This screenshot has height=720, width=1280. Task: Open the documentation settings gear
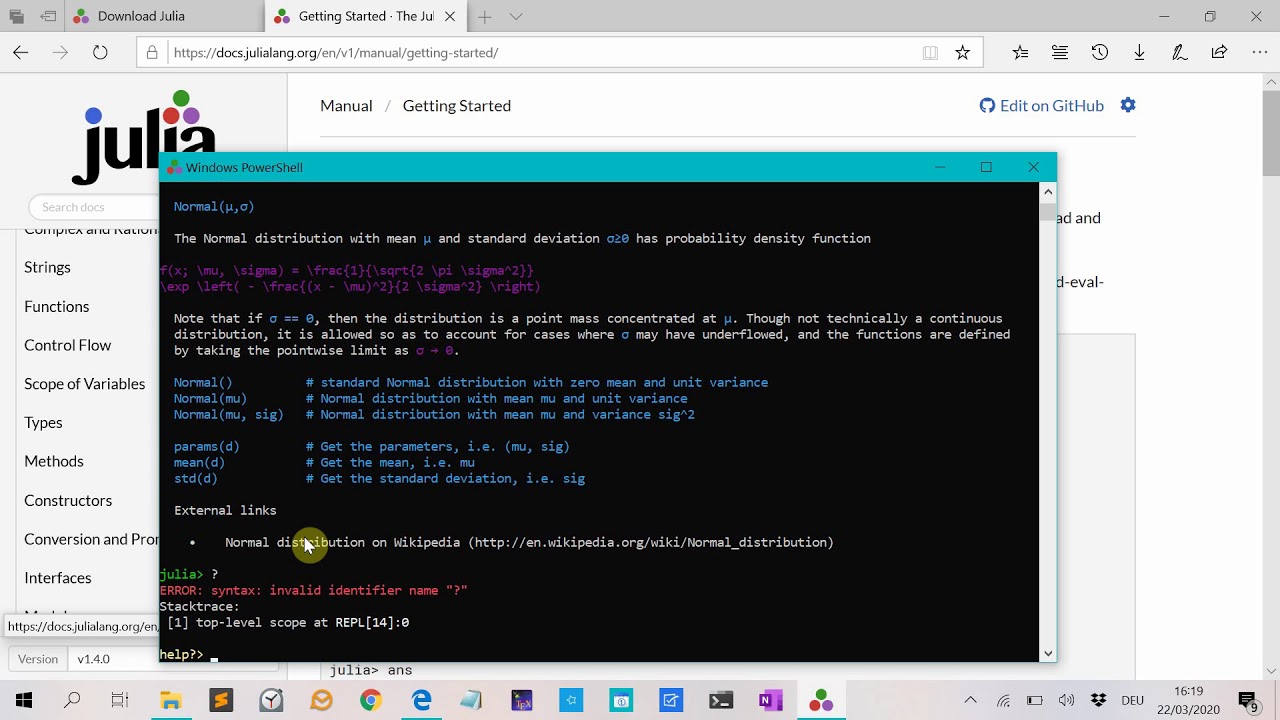[x=1128, y=105]
